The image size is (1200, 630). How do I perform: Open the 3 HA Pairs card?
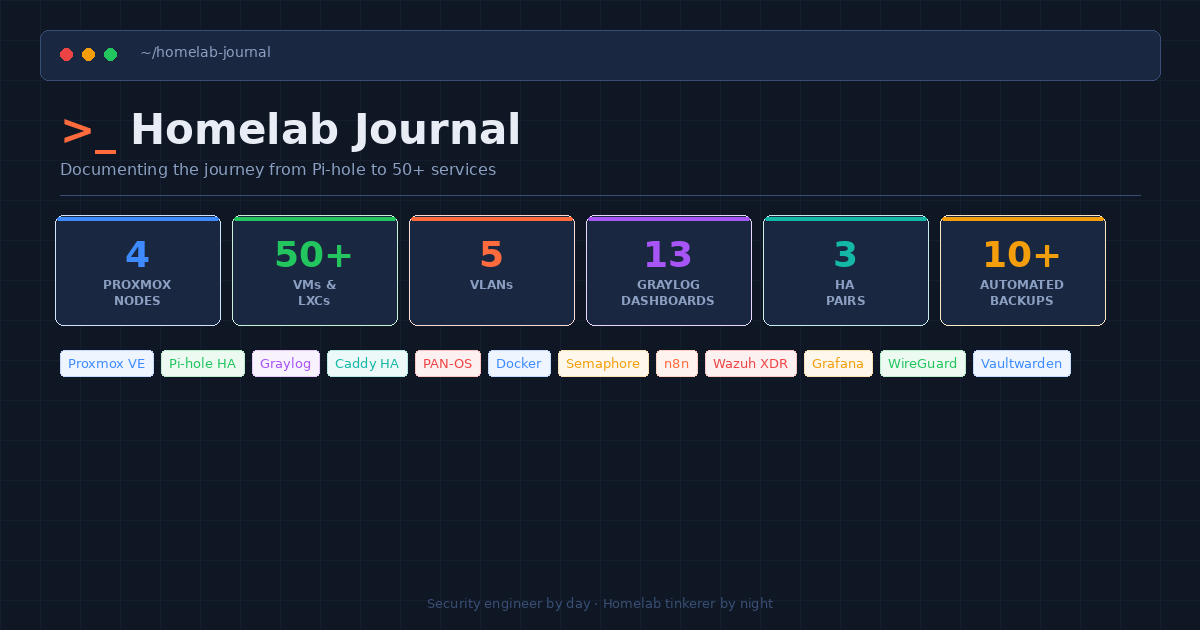click(x=846, y=271)
